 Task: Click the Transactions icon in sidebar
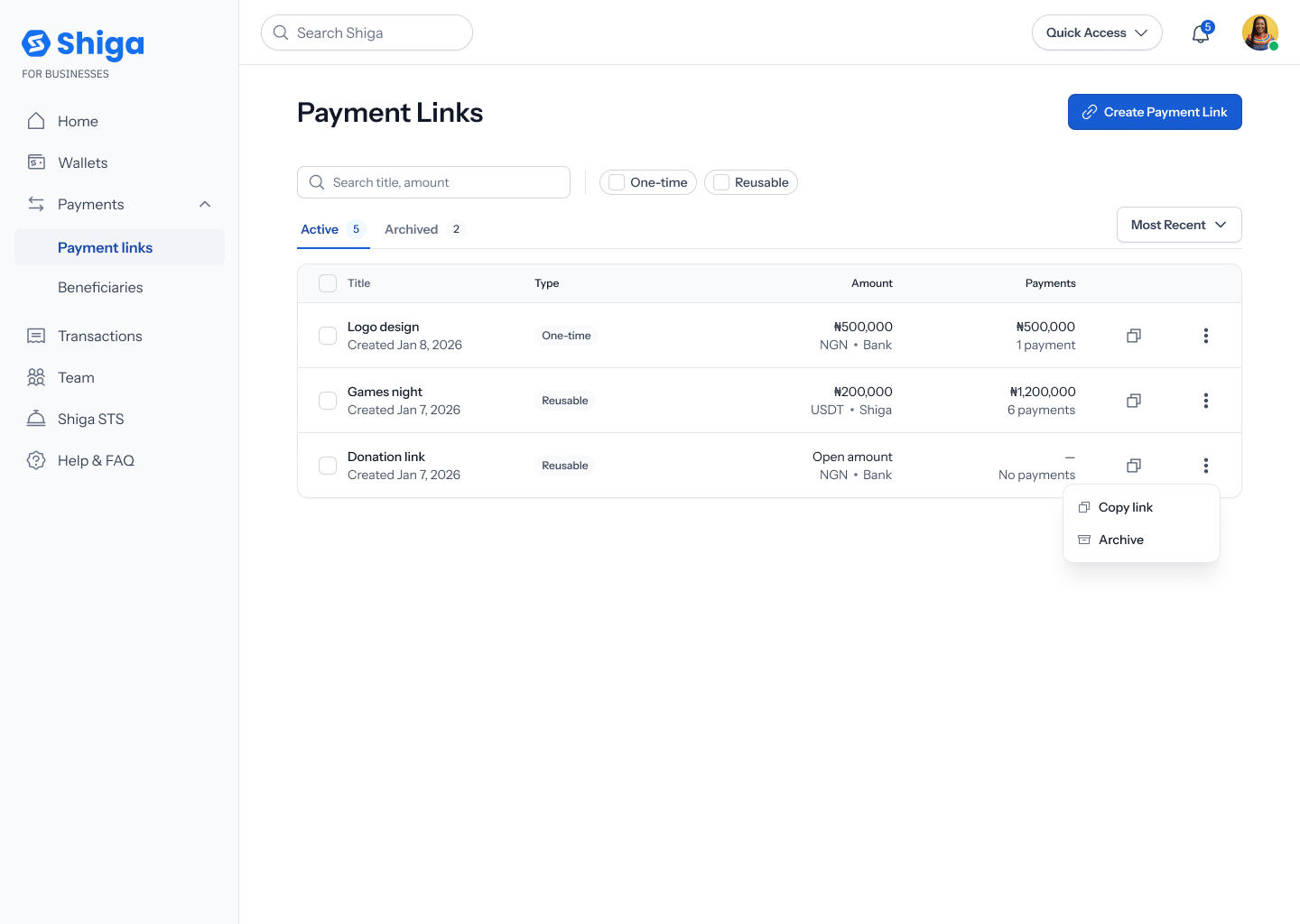tap(36, 336)
